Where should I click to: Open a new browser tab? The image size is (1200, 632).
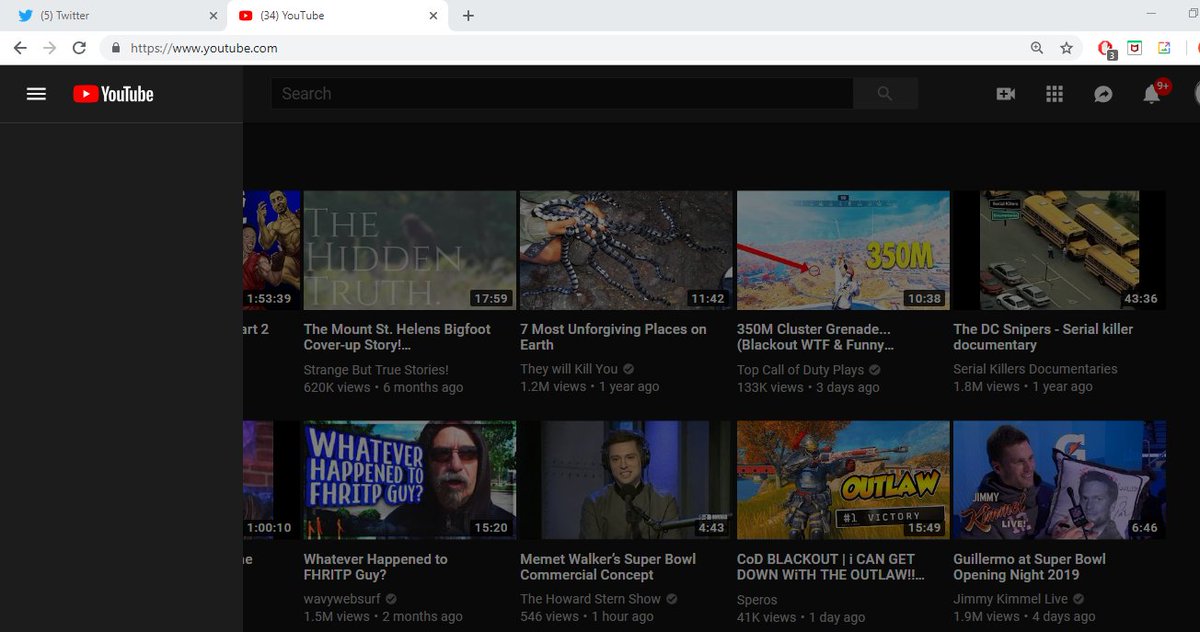[468, 16]
